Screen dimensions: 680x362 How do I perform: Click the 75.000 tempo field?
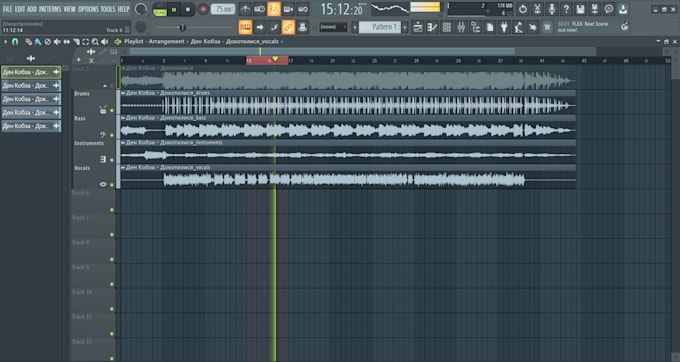point(223,9)
